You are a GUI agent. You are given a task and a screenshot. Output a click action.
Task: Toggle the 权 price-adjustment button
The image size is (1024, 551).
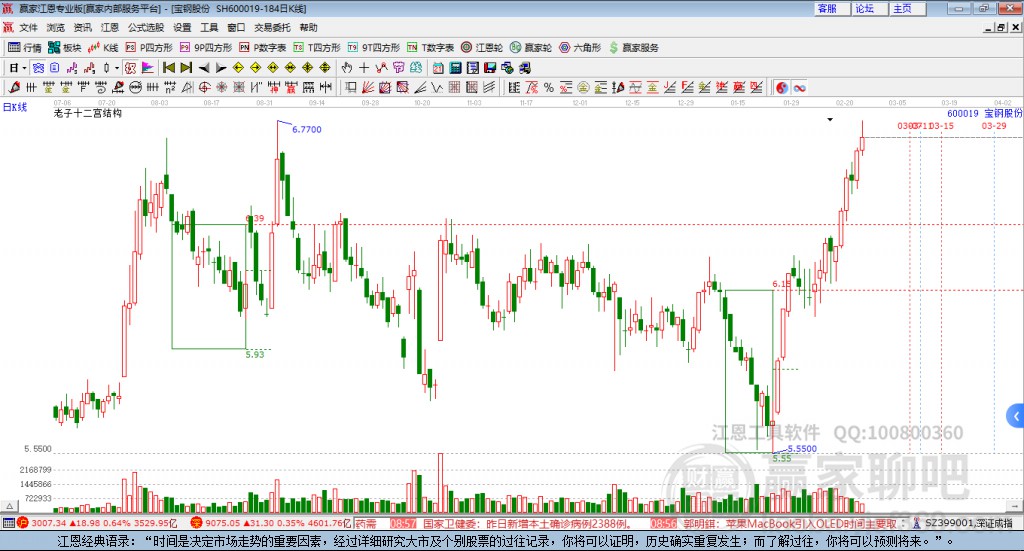coord(131,68)
